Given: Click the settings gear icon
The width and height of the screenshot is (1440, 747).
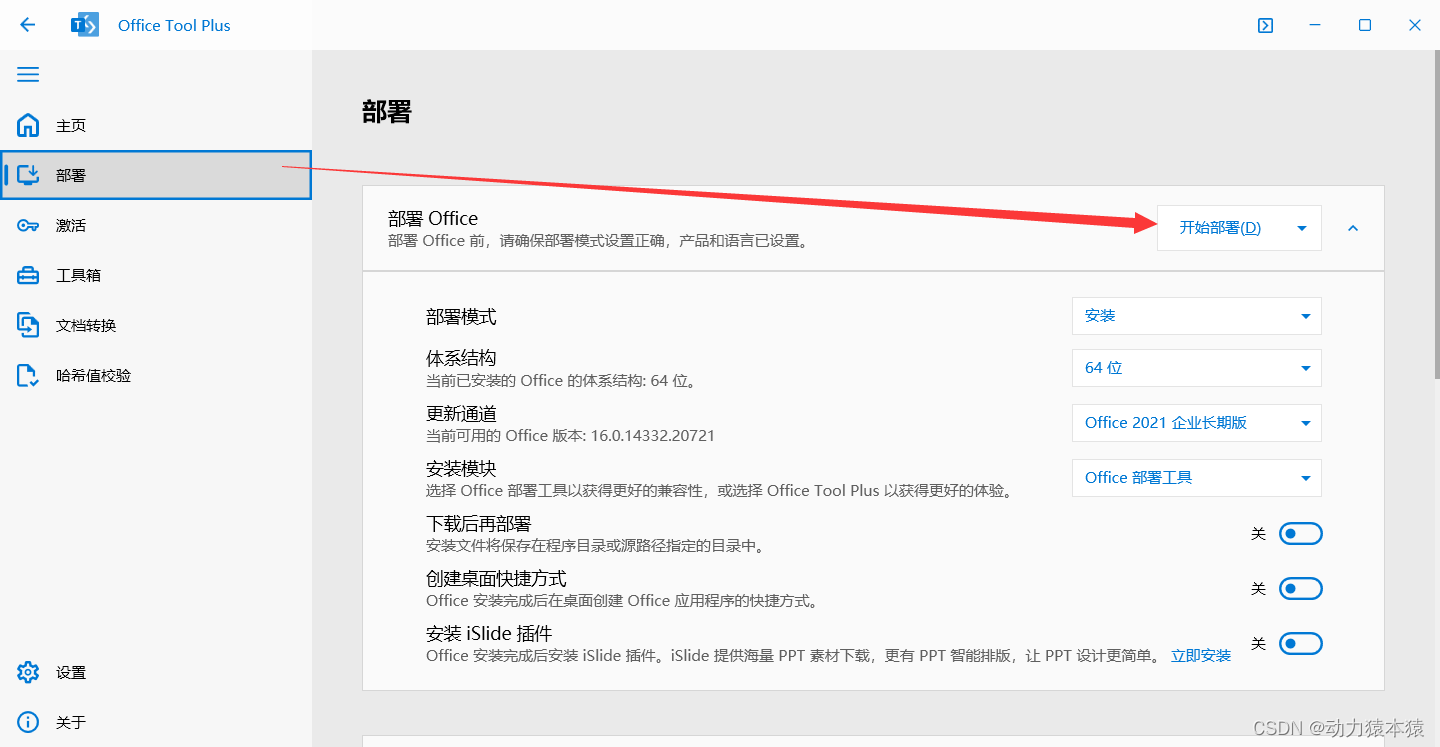Looking at the screenshot, I should [28, 672].
